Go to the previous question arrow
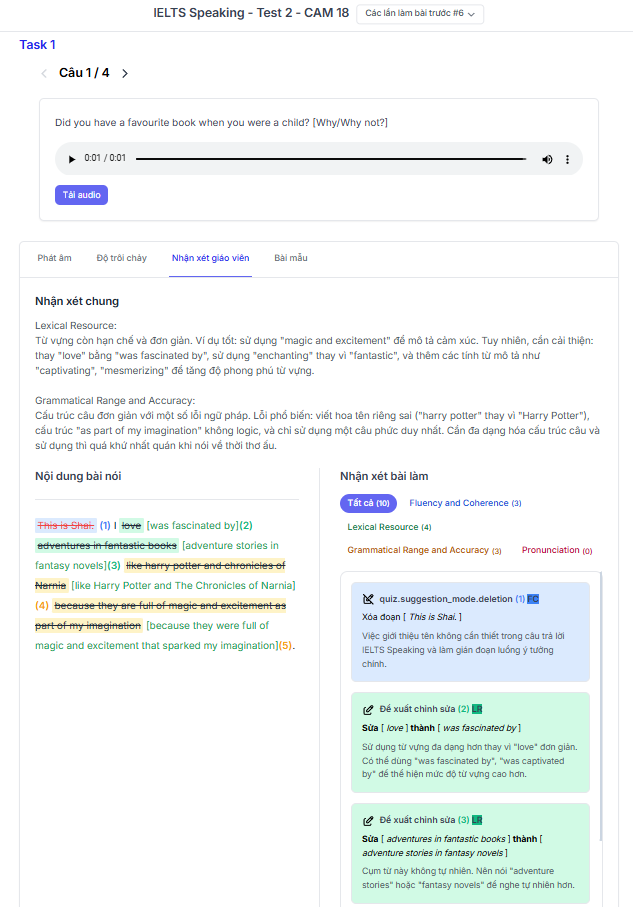 click(44, 73)
